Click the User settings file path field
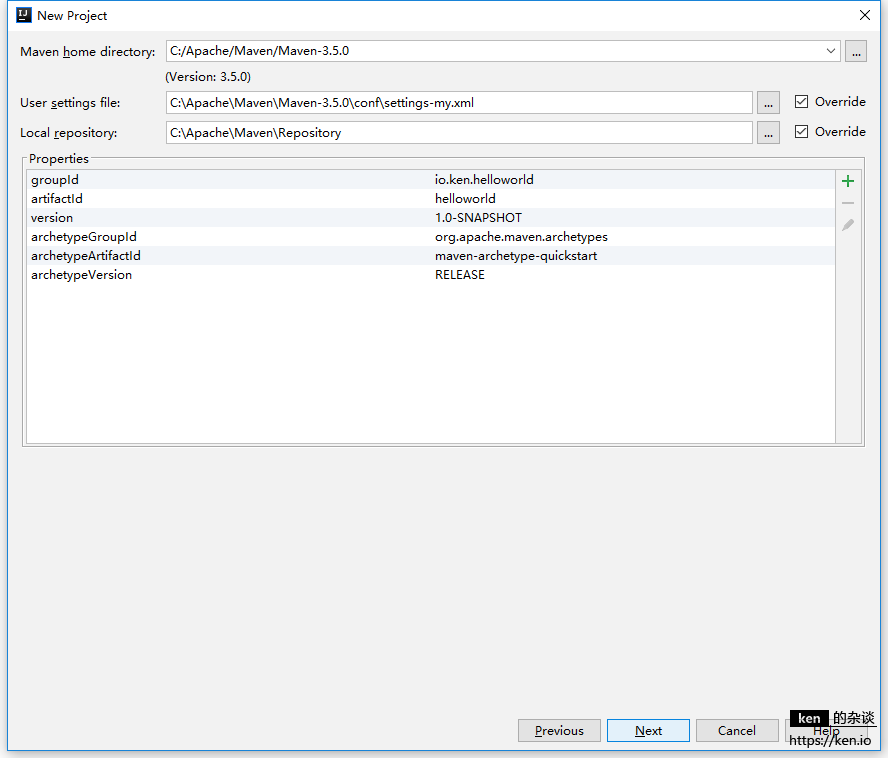The height and width of the screenshot is (758, 888). 459,103
